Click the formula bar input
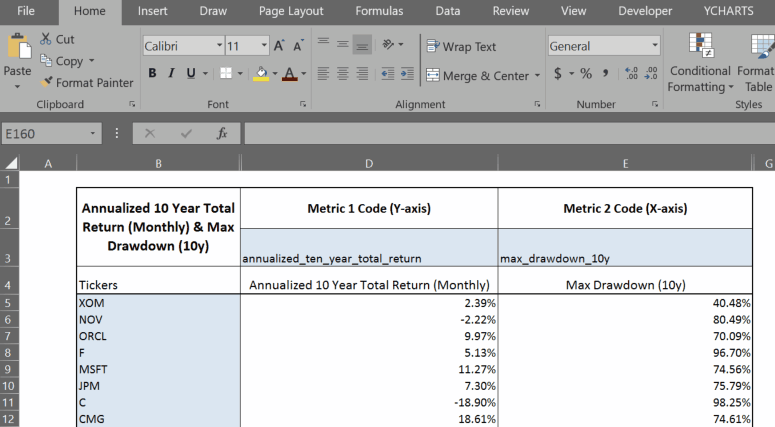Image resolution: width=775 pixels, height=427 pixels. (510, 133)
